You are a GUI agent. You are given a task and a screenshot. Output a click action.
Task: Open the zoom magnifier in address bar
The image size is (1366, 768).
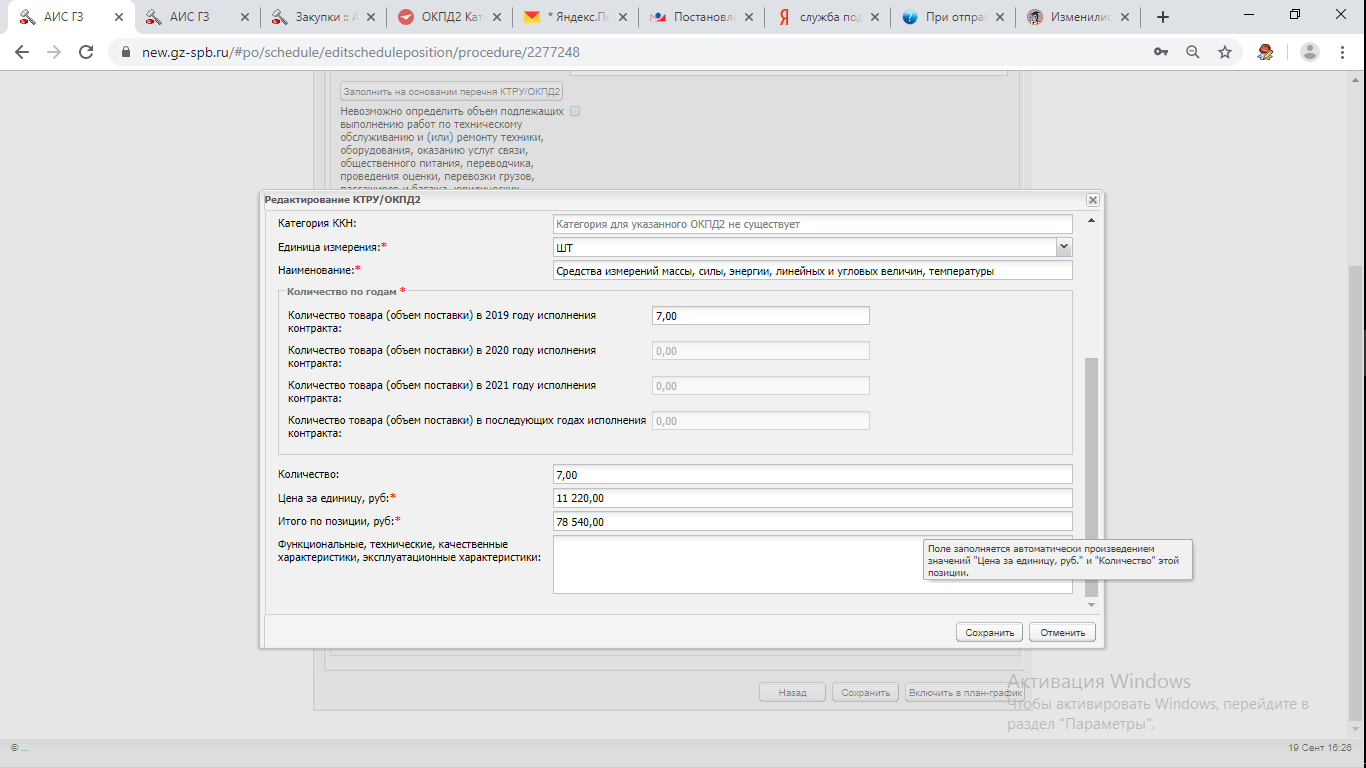point(1193,52)
